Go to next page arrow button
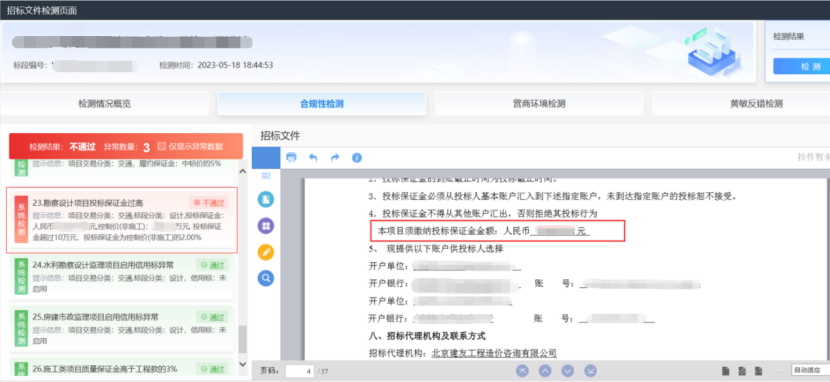Image resolution: width=830 pixels, height=382 pixels. pos(568,371)
